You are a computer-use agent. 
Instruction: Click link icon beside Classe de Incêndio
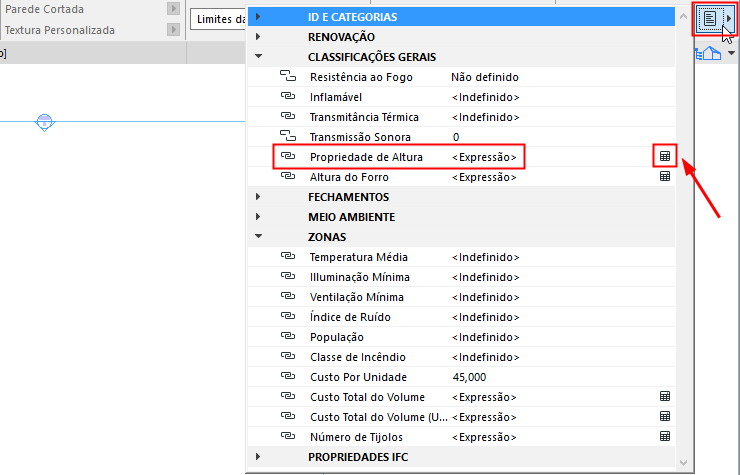pyautogui.click(x=288, y=356)
